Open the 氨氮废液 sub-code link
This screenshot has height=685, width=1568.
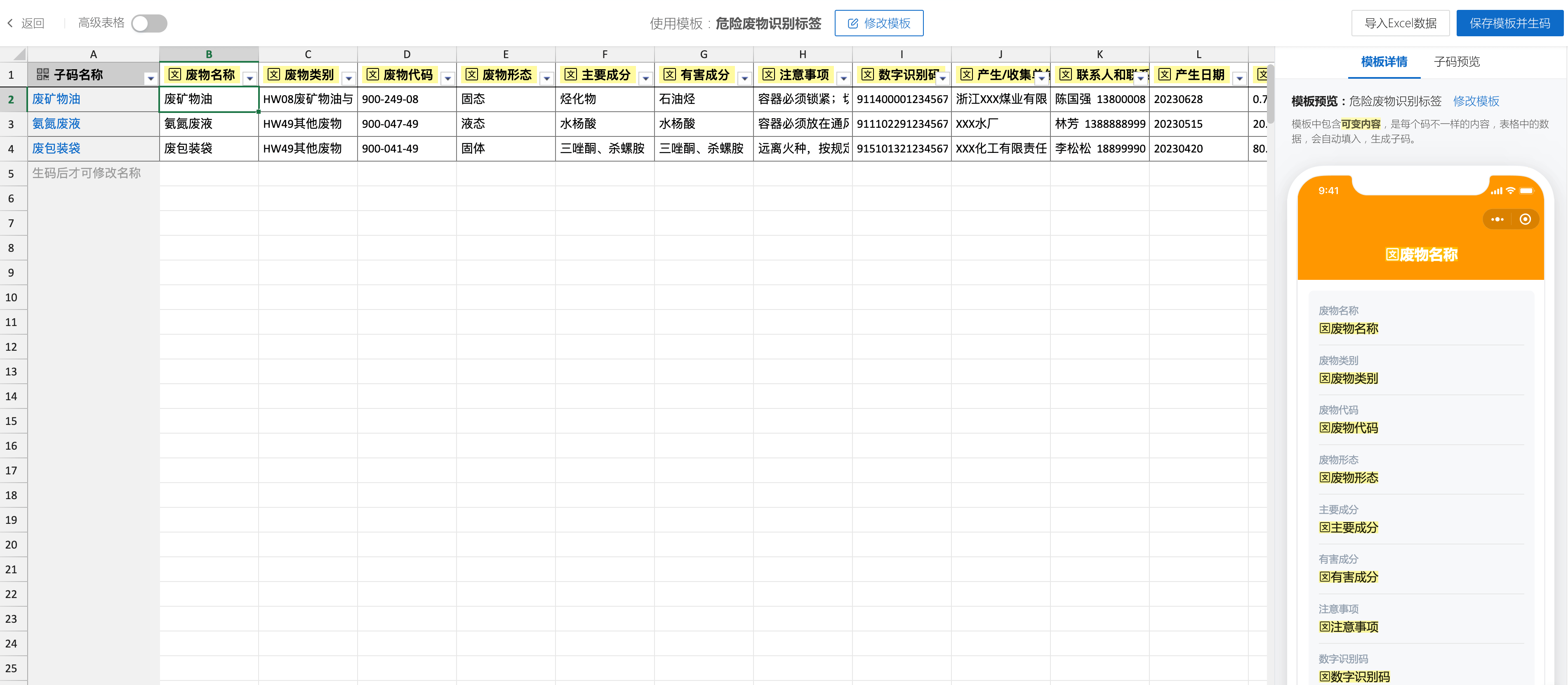[56, 124]
